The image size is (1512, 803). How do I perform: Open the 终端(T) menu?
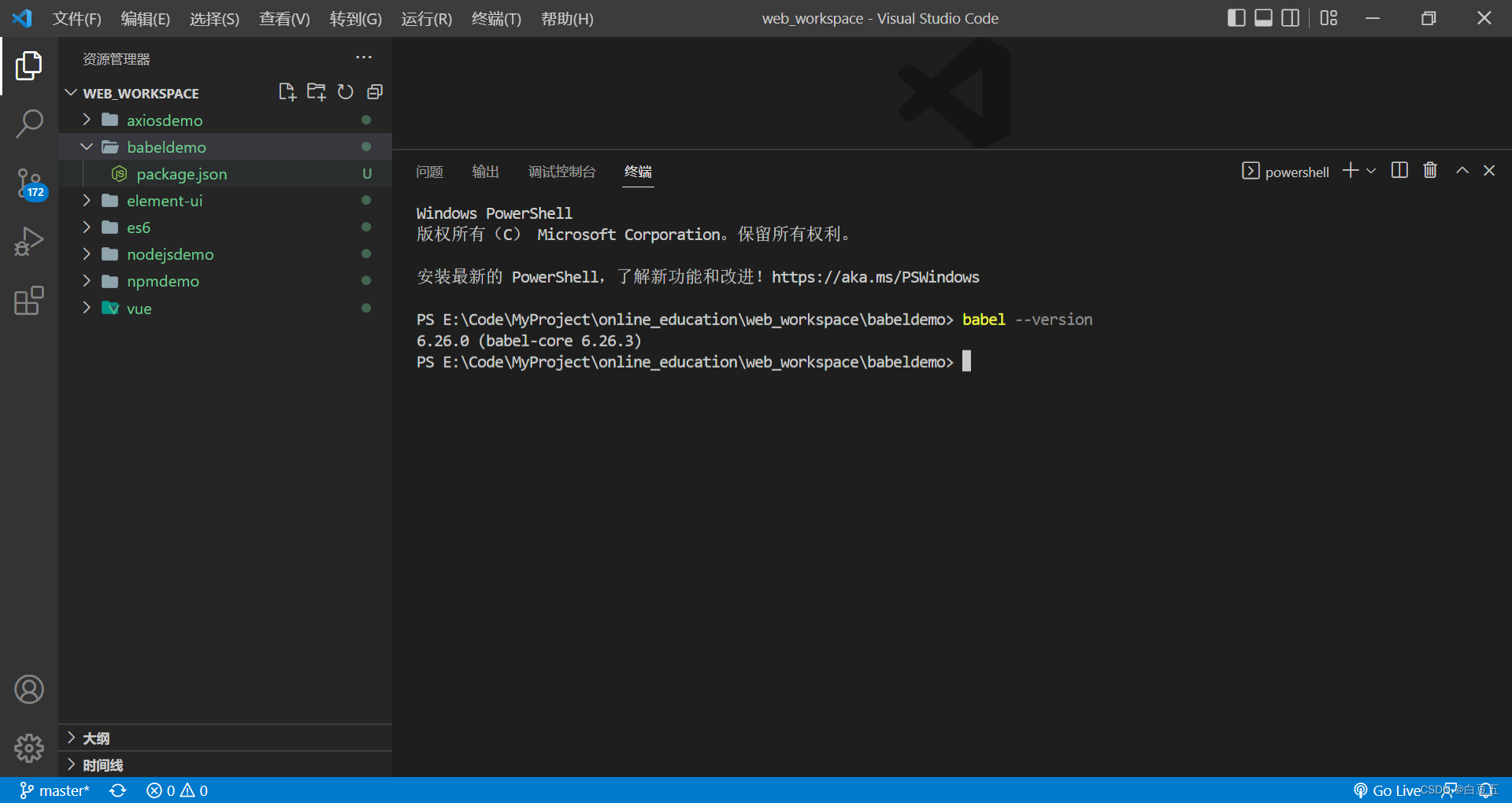[x=496, y=19]
